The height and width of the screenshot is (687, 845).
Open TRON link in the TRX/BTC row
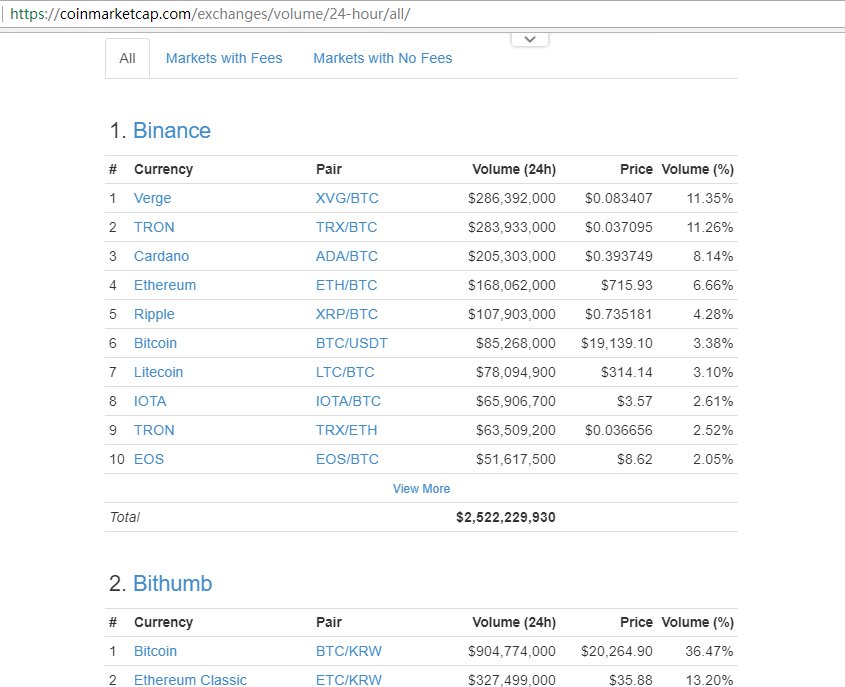coord(154,227)
